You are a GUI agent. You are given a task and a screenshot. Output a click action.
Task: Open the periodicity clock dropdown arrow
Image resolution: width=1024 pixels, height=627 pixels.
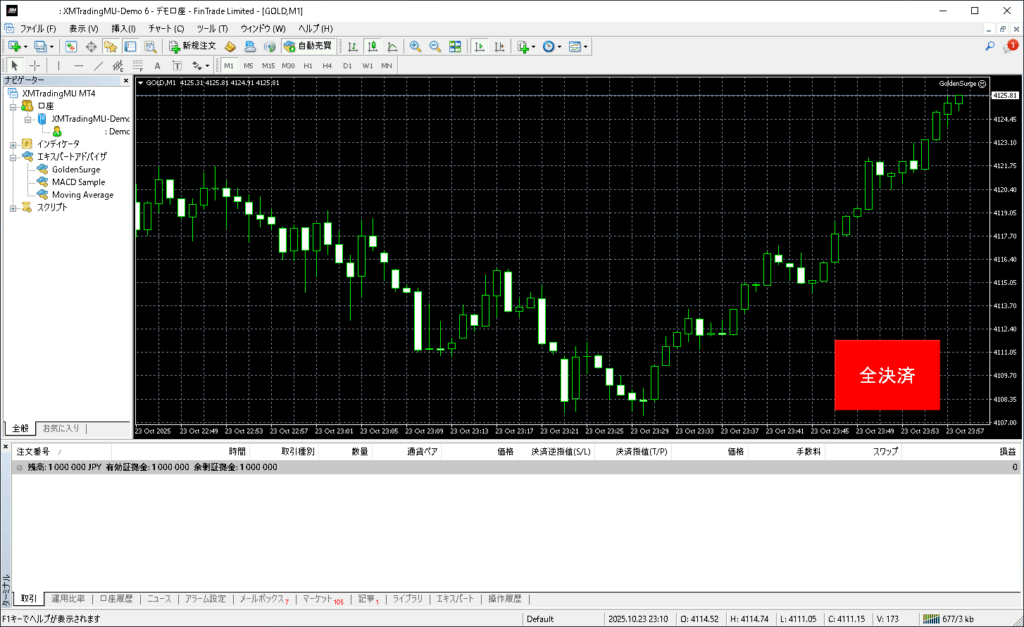(x=562, y=46)
